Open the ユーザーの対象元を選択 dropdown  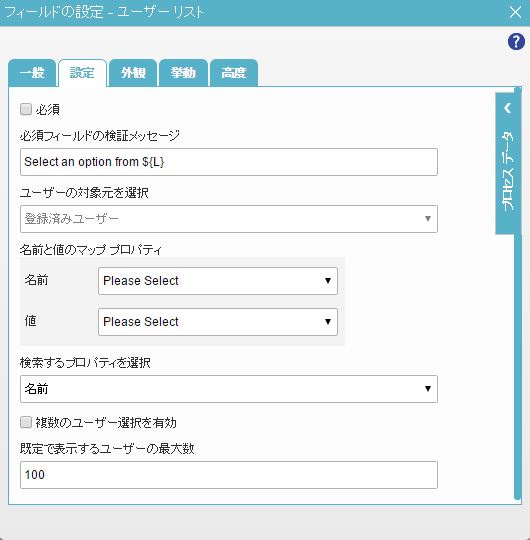tap(229, 219)
